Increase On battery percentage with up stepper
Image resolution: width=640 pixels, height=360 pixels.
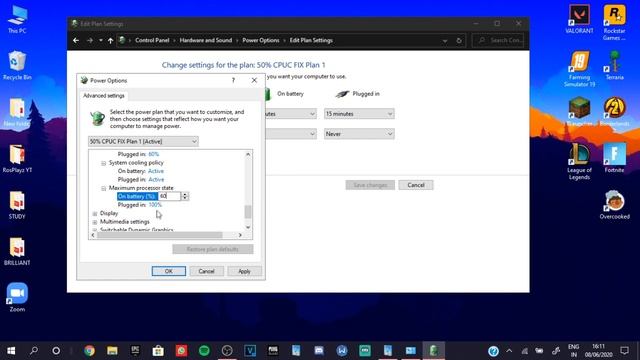tap(185, 194)
